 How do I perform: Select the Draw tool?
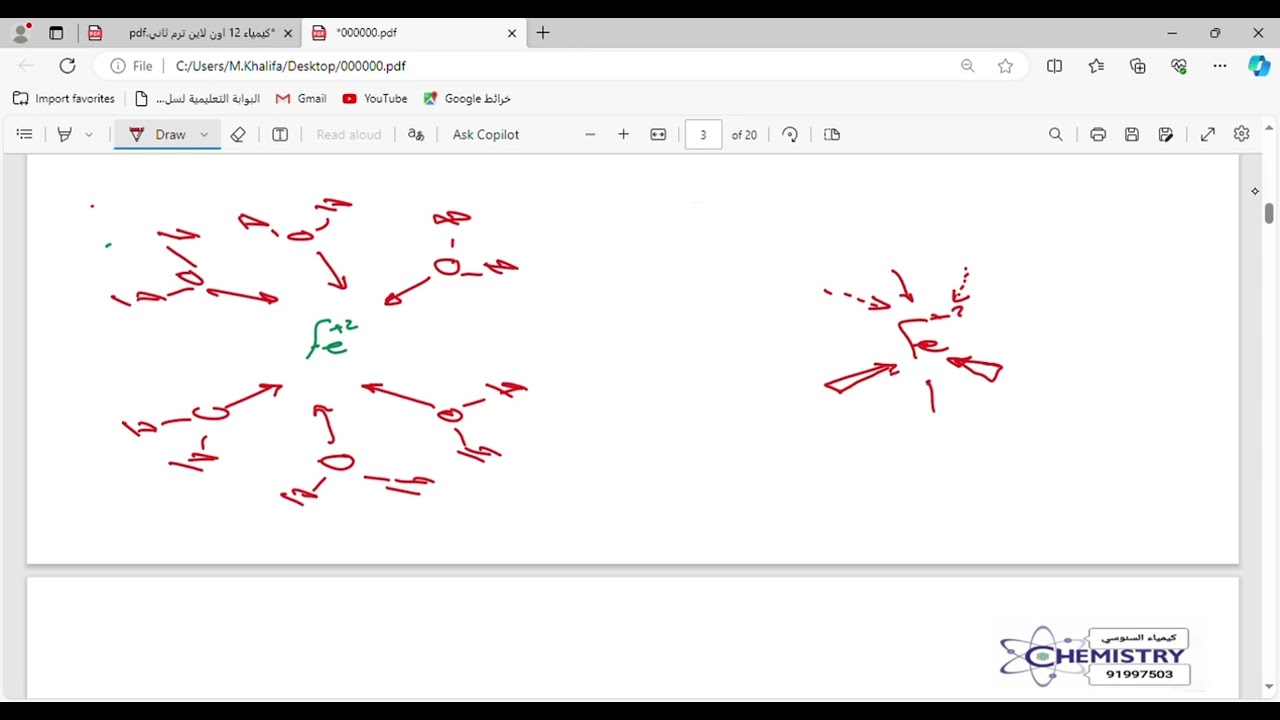click(158, 134)
